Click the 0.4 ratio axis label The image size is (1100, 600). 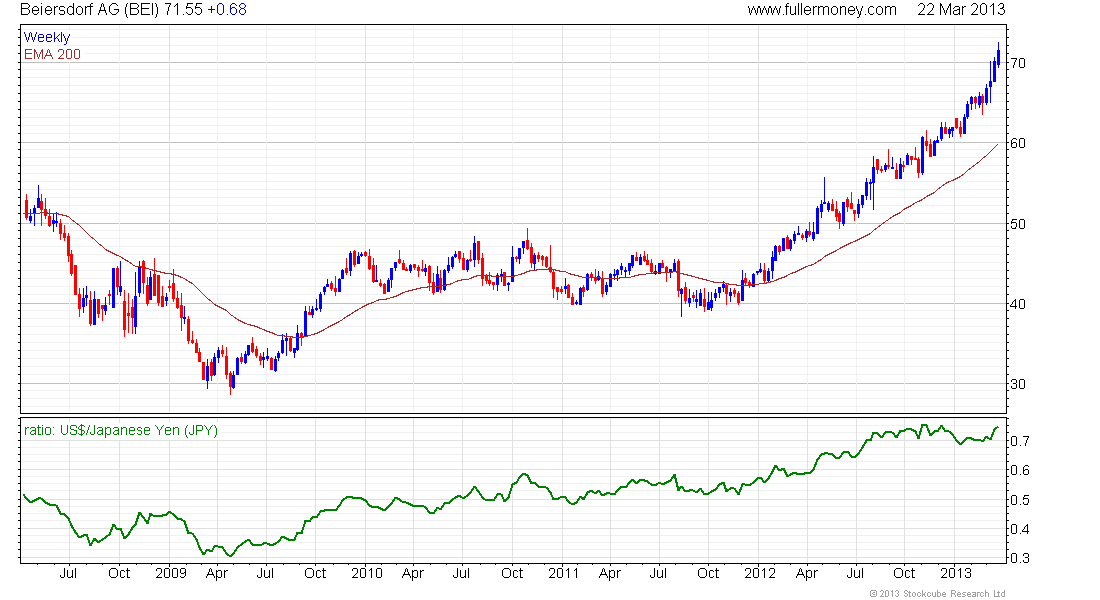pos(1019,529)
